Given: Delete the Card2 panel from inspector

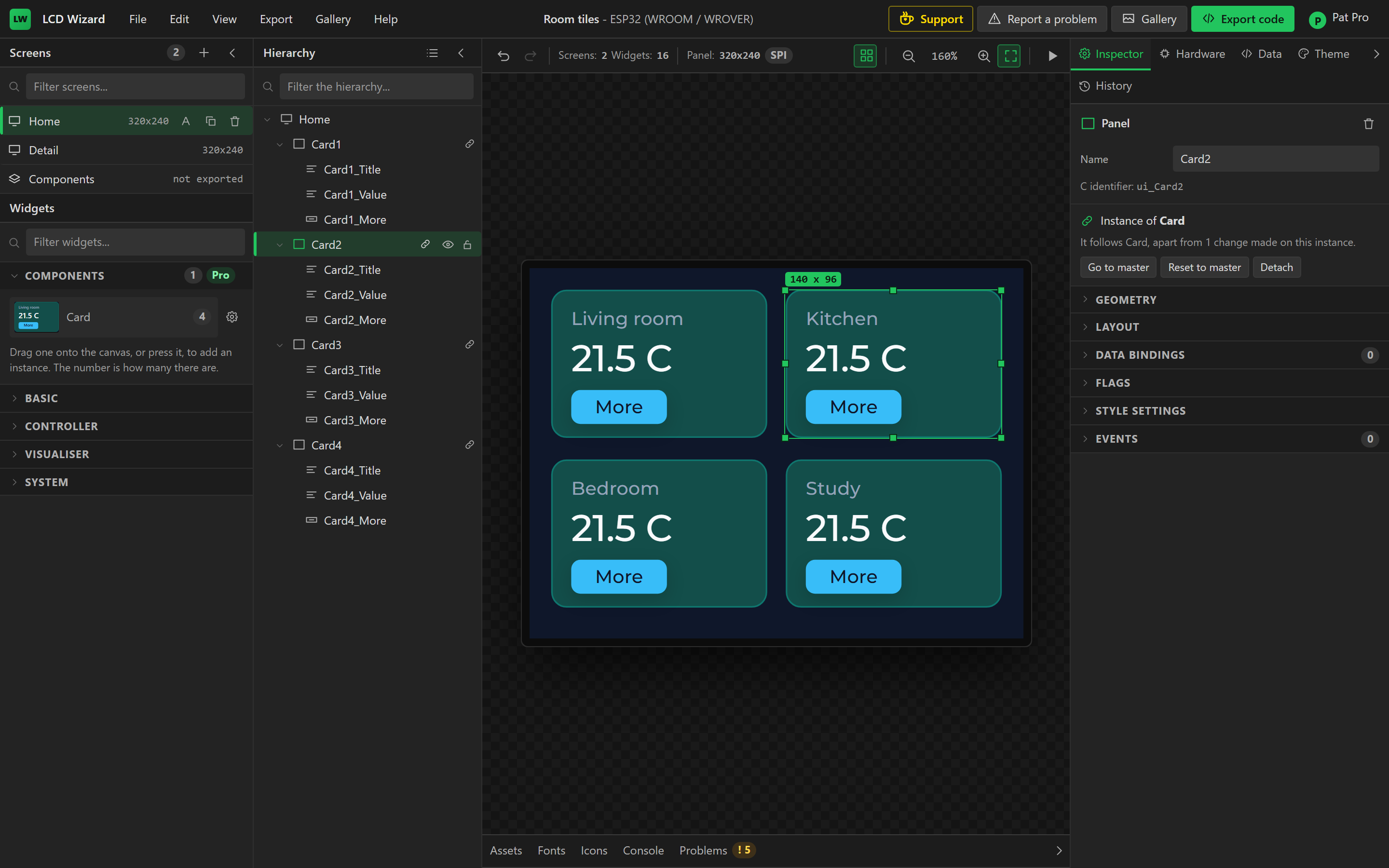Looking at the screenshot, I should click(x=1368, y=123).
